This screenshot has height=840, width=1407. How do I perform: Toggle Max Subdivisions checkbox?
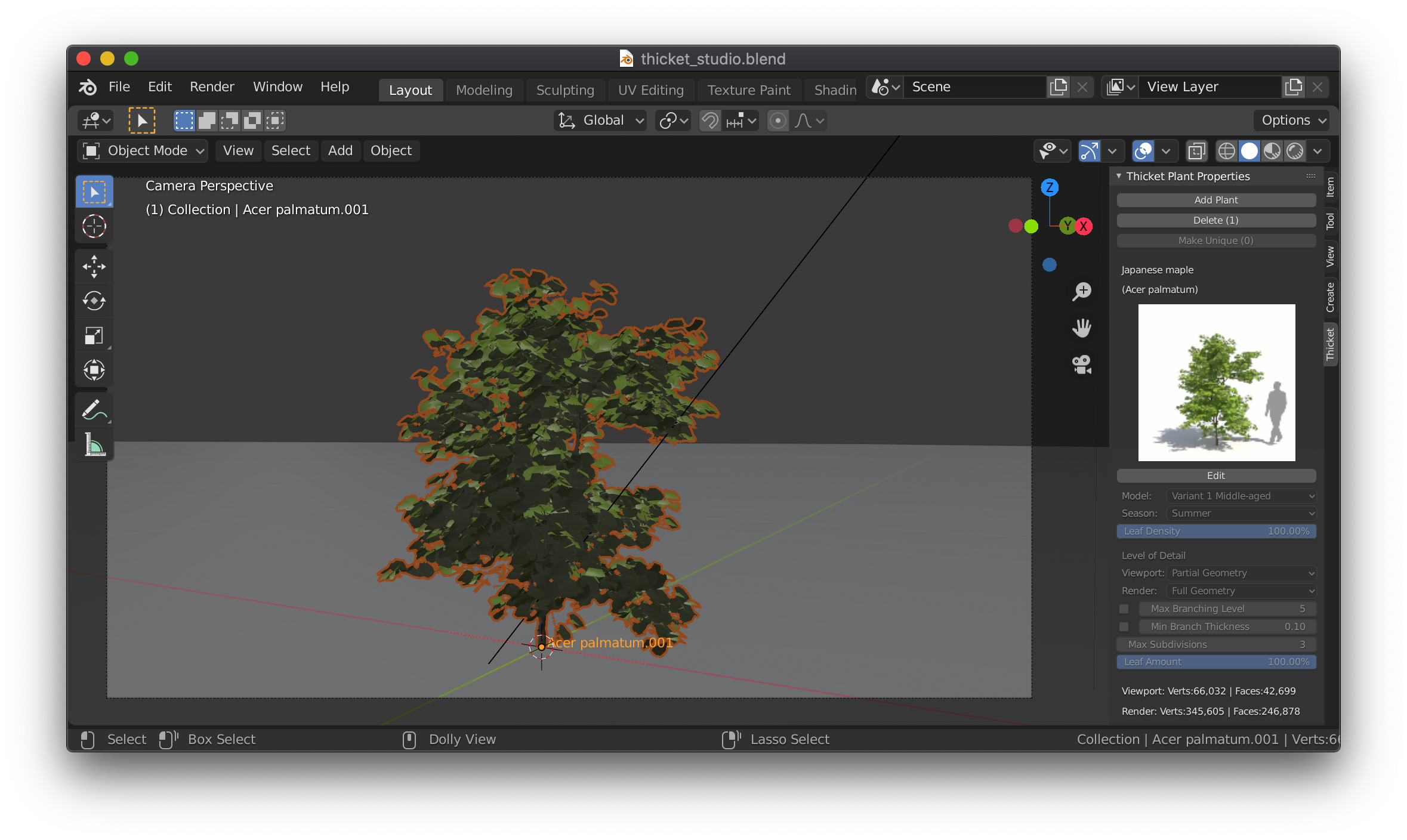pos(1122,644)
